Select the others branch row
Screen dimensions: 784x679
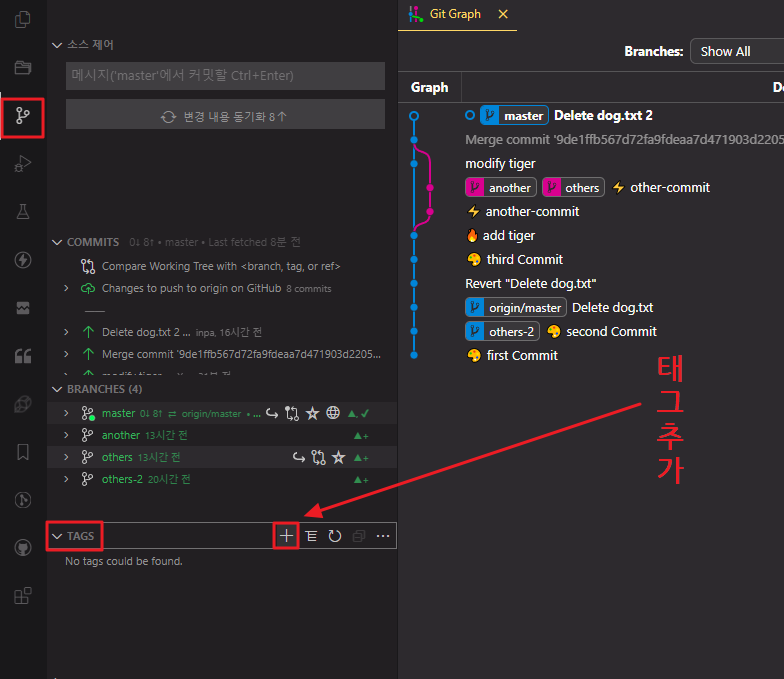point(222,457)
